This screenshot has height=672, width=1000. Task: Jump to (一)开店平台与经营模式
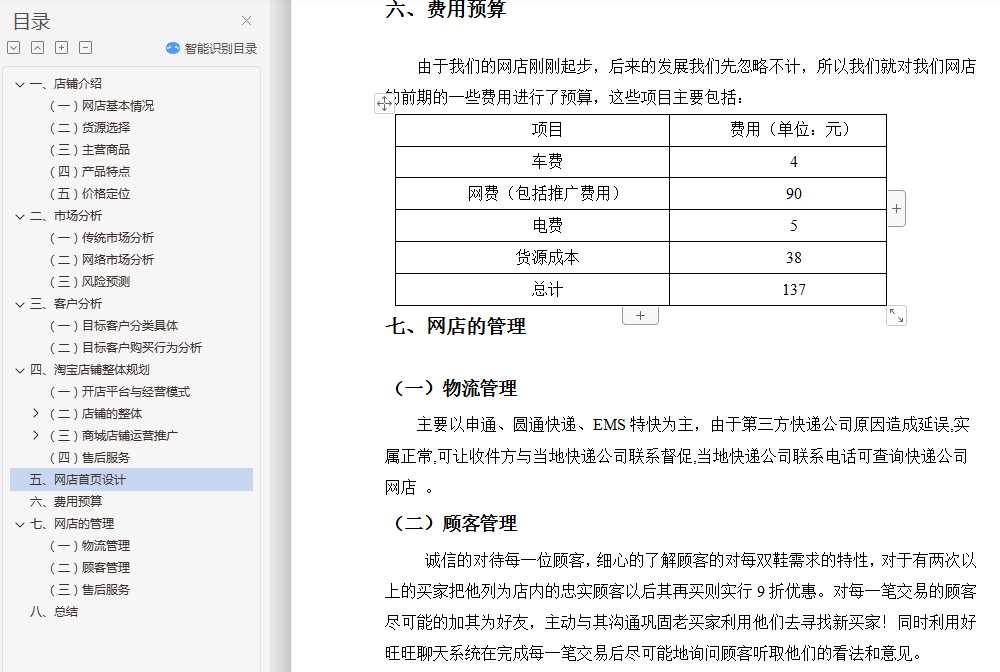(x=120, y=391)
